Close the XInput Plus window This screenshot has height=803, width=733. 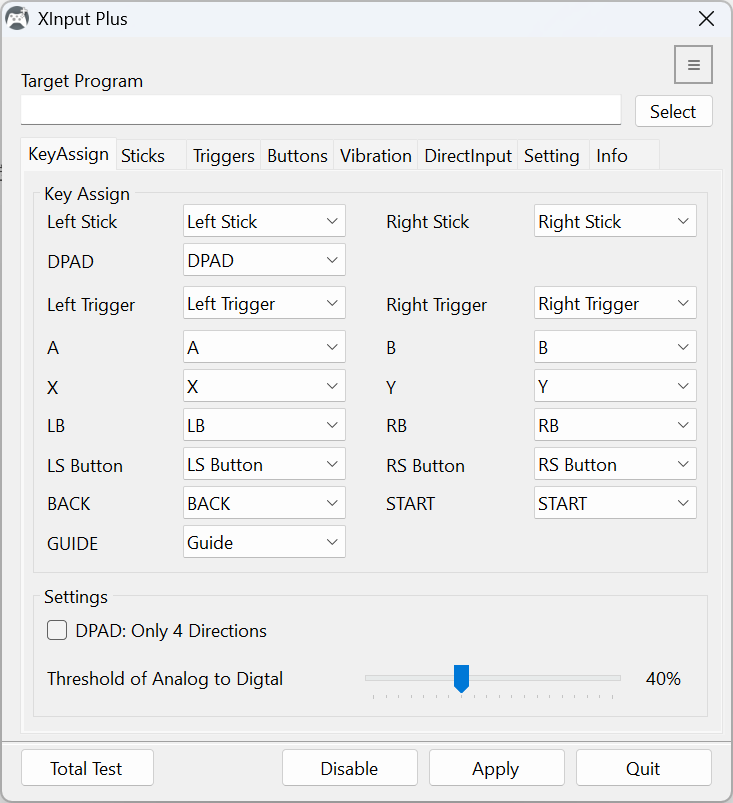pyautogui.click(x=706, y=19)
